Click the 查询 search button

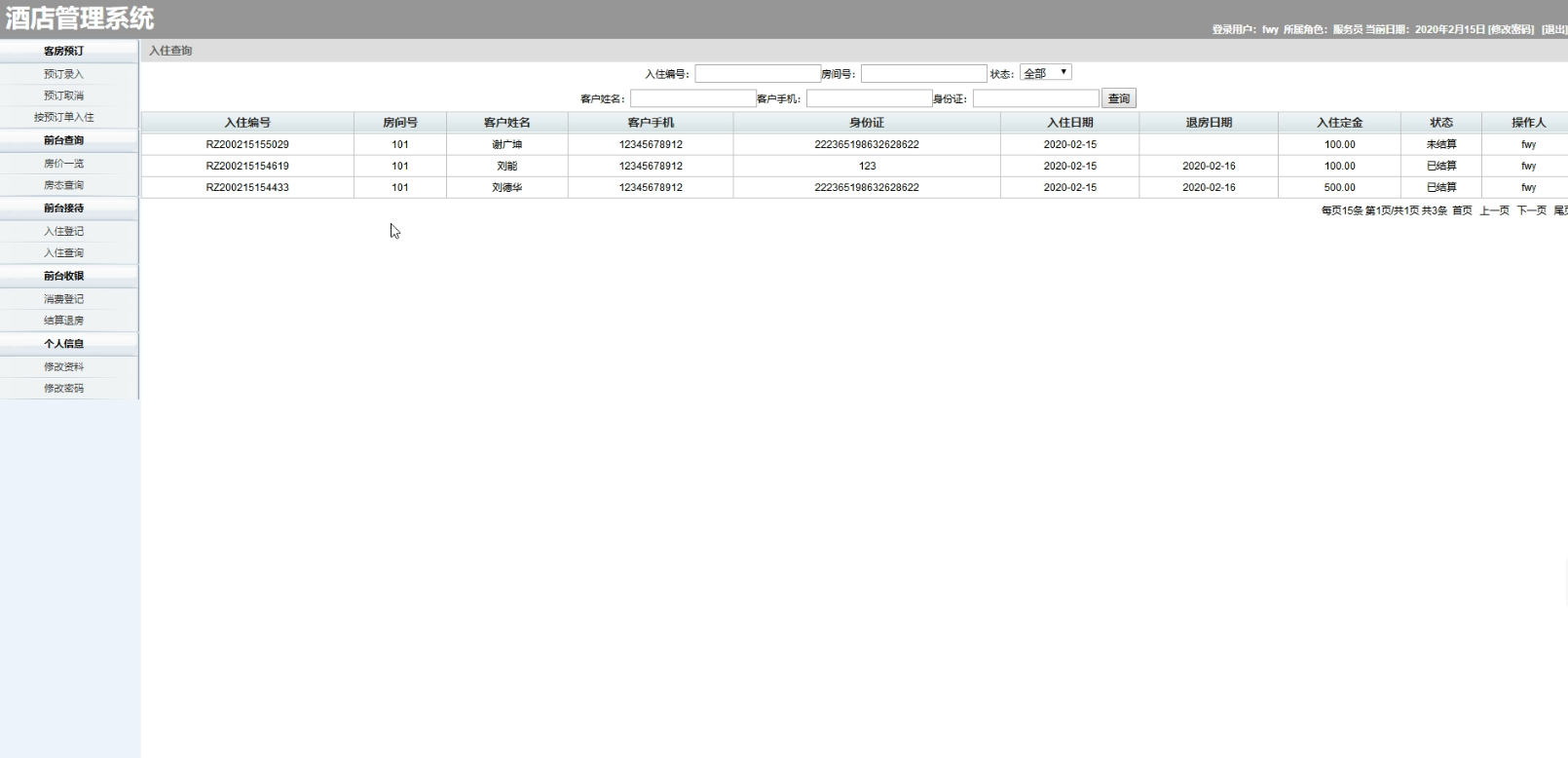[x=1118, y=98]
